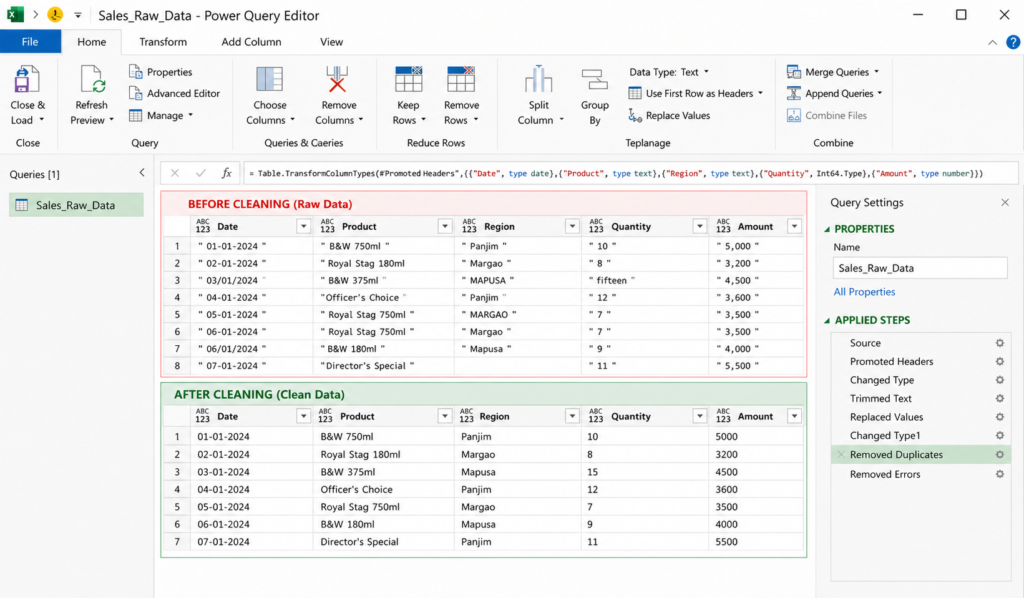Select the Removed Duplicates step
This screenshot has width=1024, height=598.
[x=920, y=454]
